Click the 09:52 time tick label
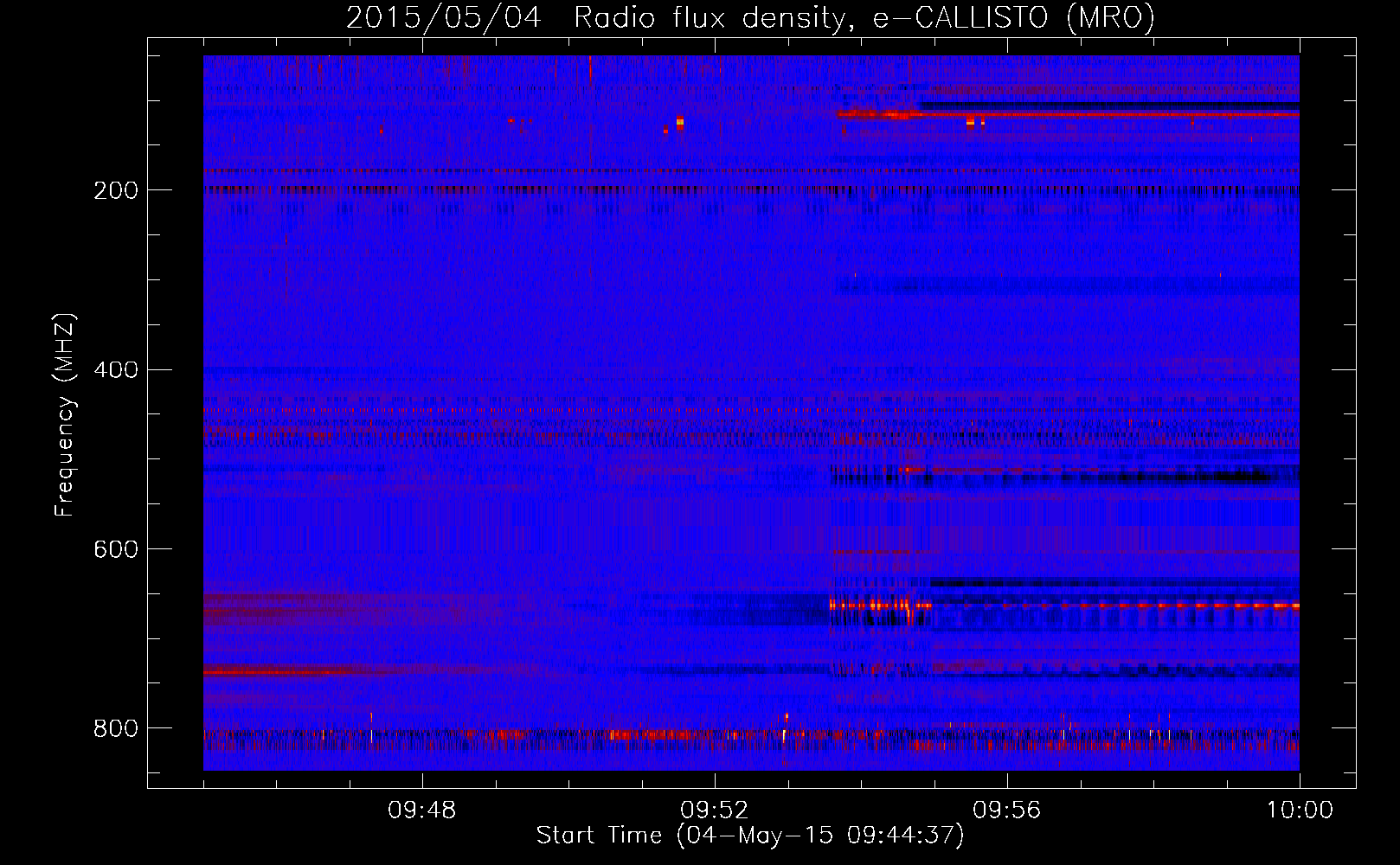 [x=714, y=811]
